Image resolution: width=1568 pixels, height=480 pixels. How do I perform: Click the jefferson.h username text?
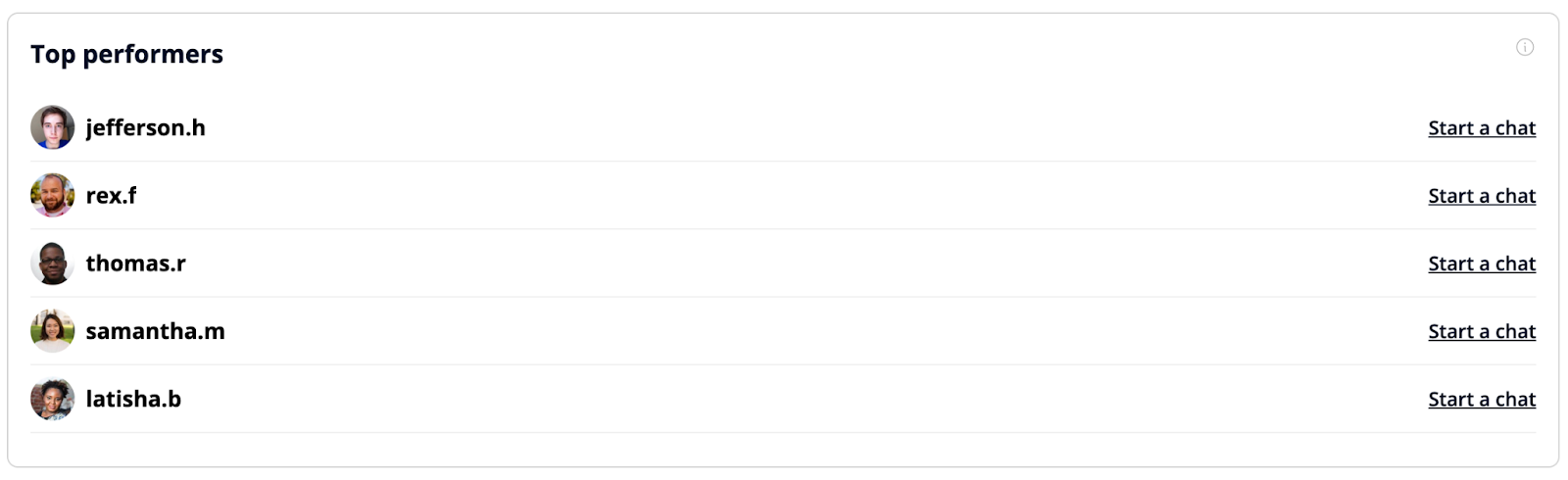click(145, 128)
